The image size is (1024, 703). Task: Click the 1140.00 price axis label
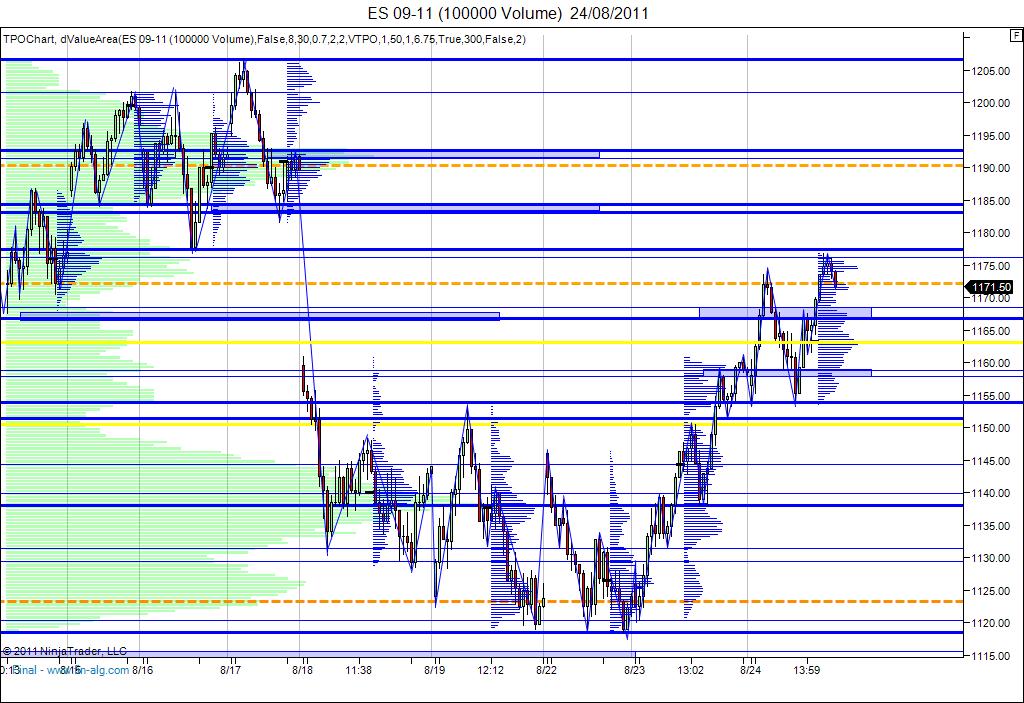point(991,493)
